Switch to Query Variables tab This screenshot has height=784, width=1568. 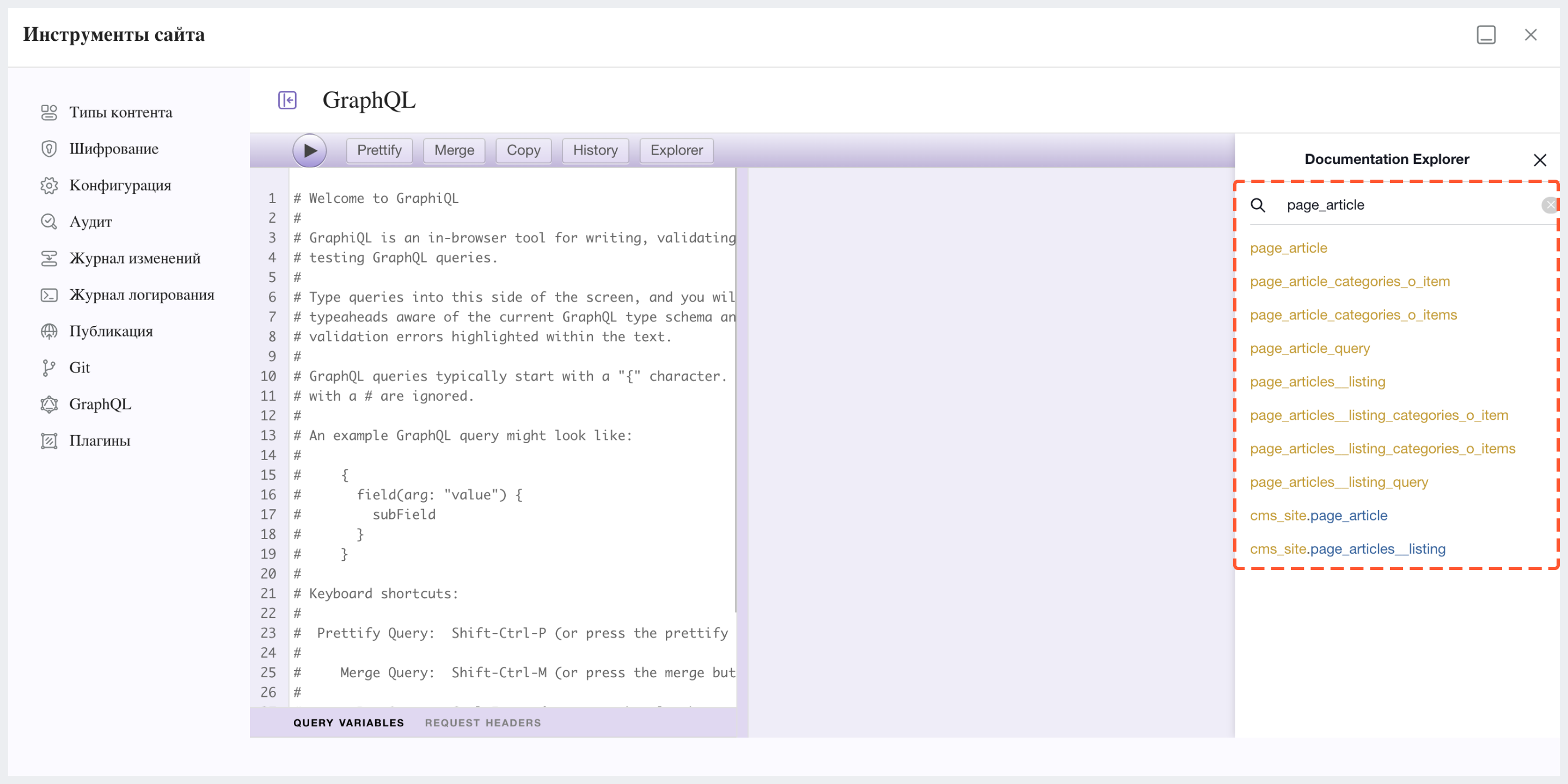pyautogui.click(x=349, y=722)
